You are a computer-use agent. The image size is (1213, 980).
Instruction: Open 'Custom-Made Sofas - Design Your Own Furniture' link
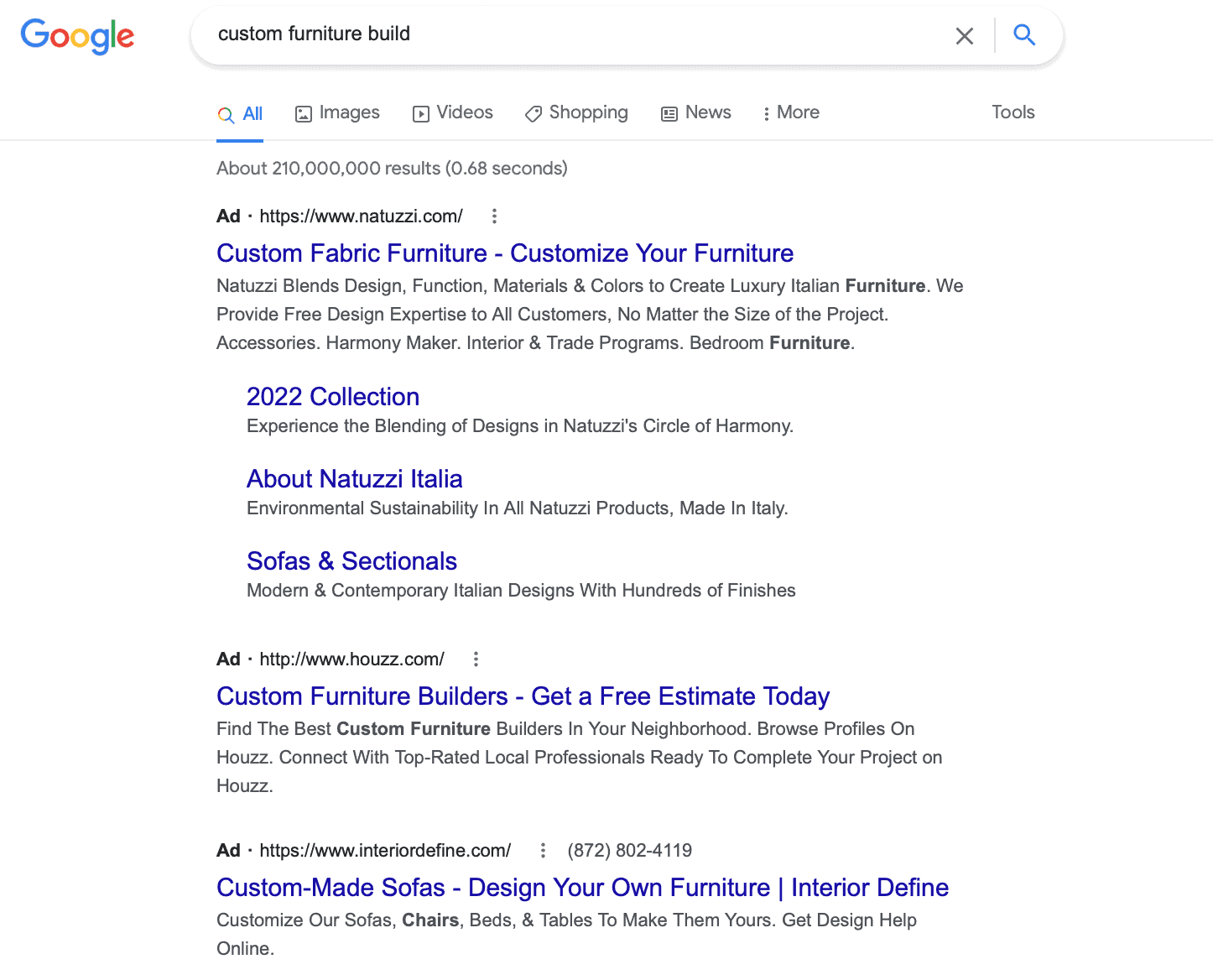(x=582, y=888)
